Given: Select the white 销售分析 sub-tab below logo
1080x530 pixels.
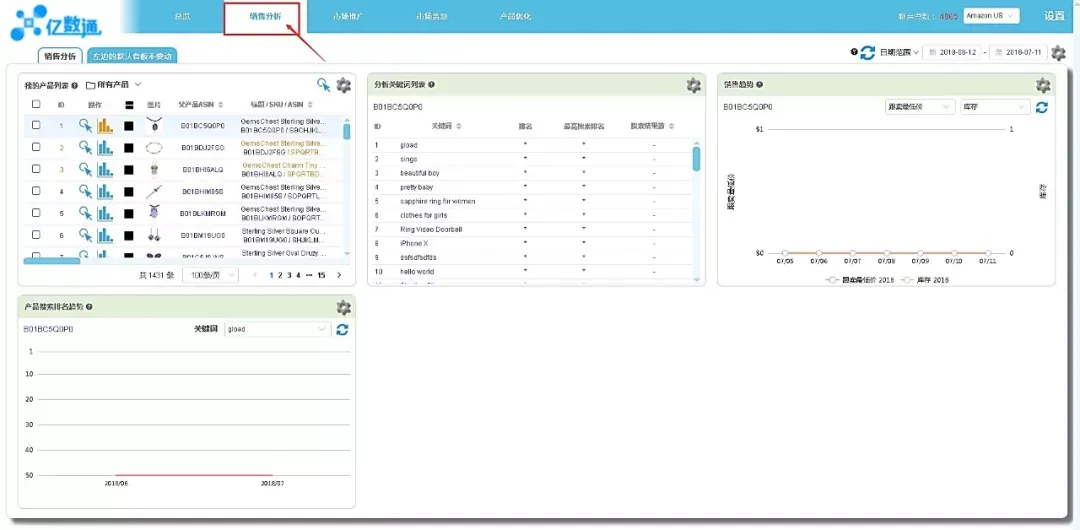Looking at the screenshot, I should [x=61, y=56].
